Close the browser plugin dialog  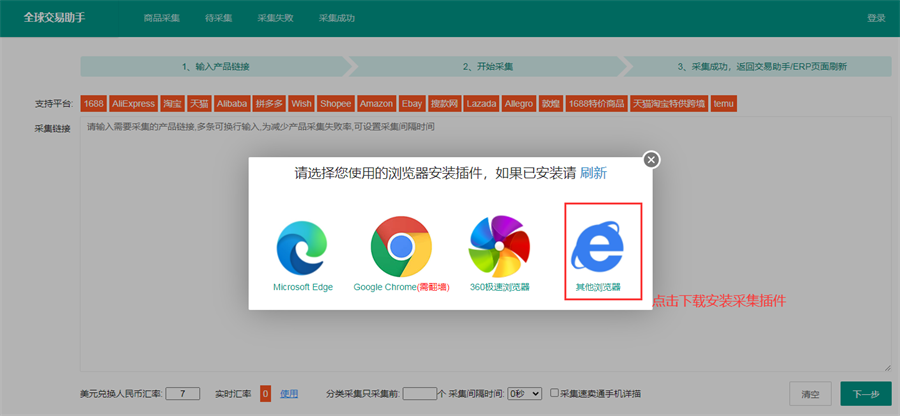coord(650,160)
